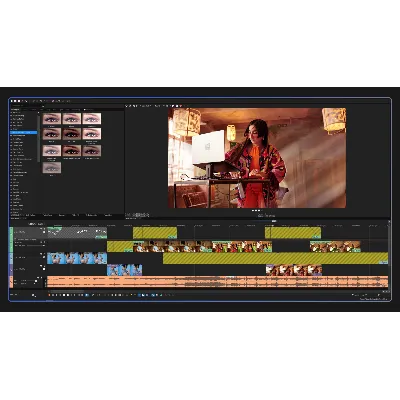Screen dimensions: 400x400
Task: Click the effects list vertical scrollbar
Action: [x=39, y=138]
